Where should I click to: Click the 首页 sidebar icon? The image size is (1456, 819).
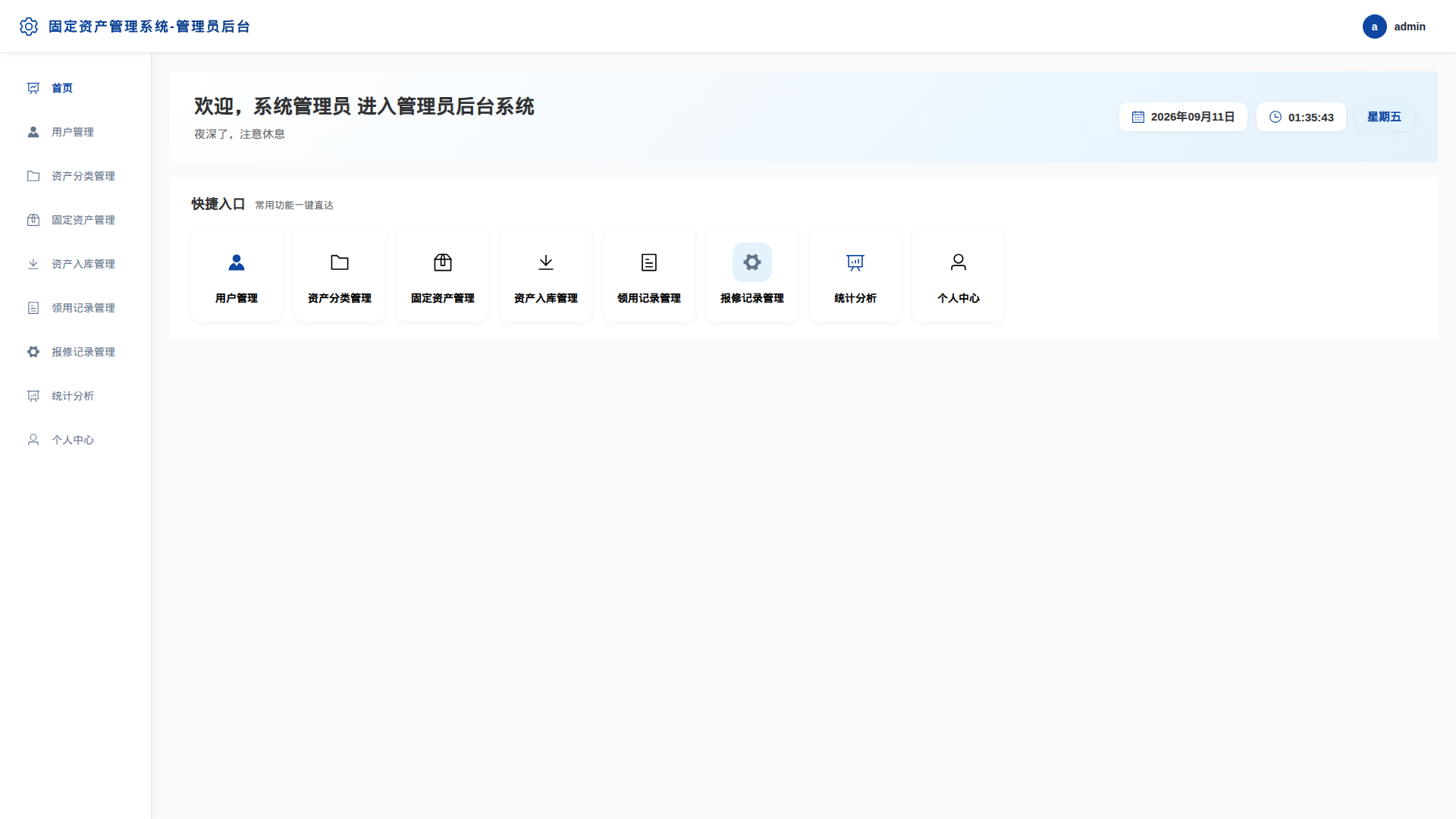pyautogui.click(x=33, y=88)
